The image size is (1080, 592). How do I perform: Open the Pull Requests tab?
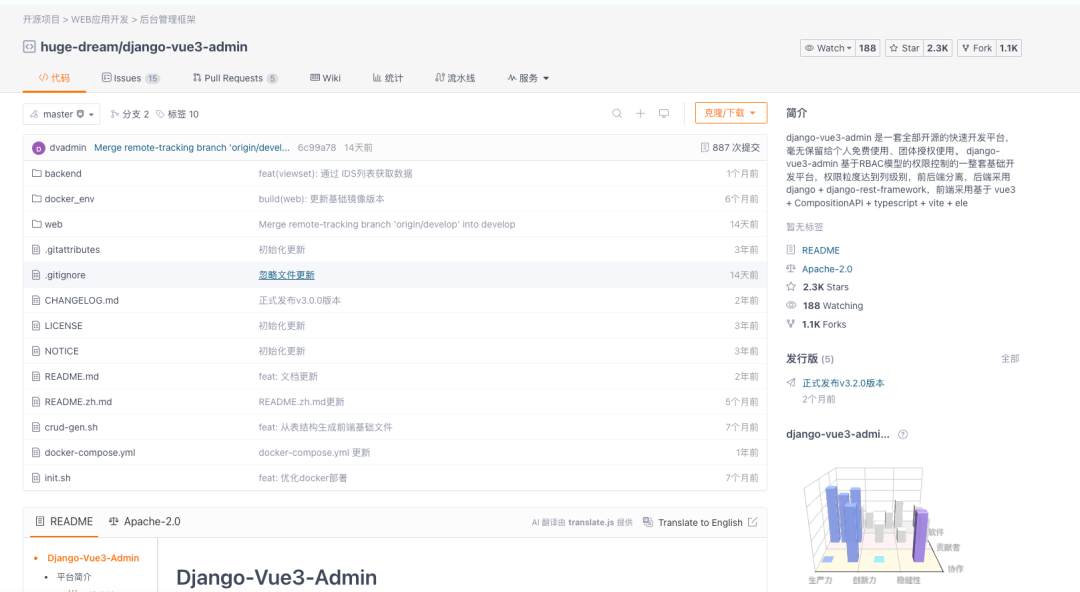click(x=236, y=78)
